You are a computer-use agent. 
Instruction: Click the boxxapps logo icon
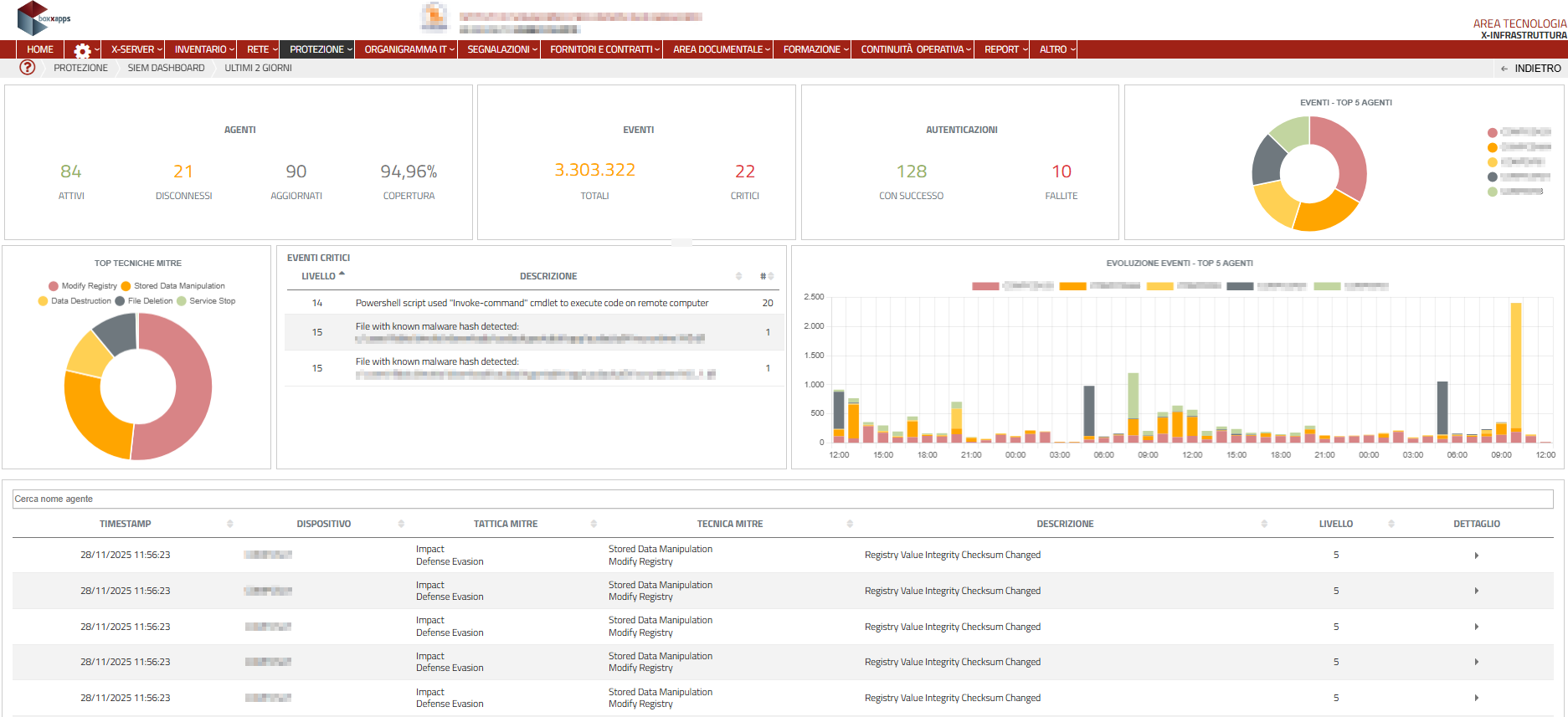[33, 17]
